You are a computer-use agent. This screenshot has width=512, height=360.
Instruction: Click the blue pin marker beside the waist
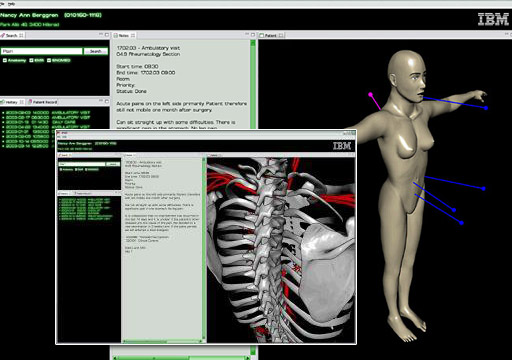[x=483, y=189]
